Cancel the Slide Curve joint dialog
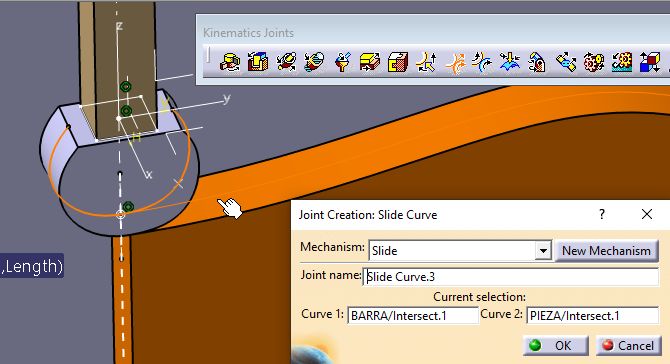This screenshot has width=670, height=364. tap(629, 345)
